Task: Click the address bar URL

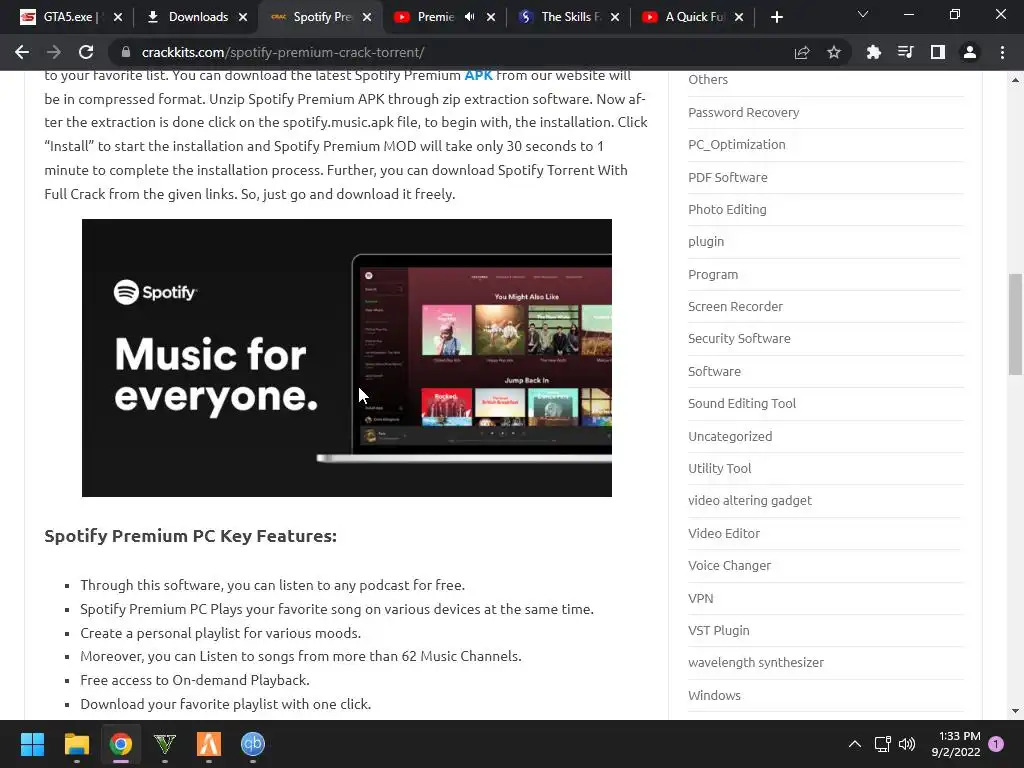Action: [x=283, y=52]
